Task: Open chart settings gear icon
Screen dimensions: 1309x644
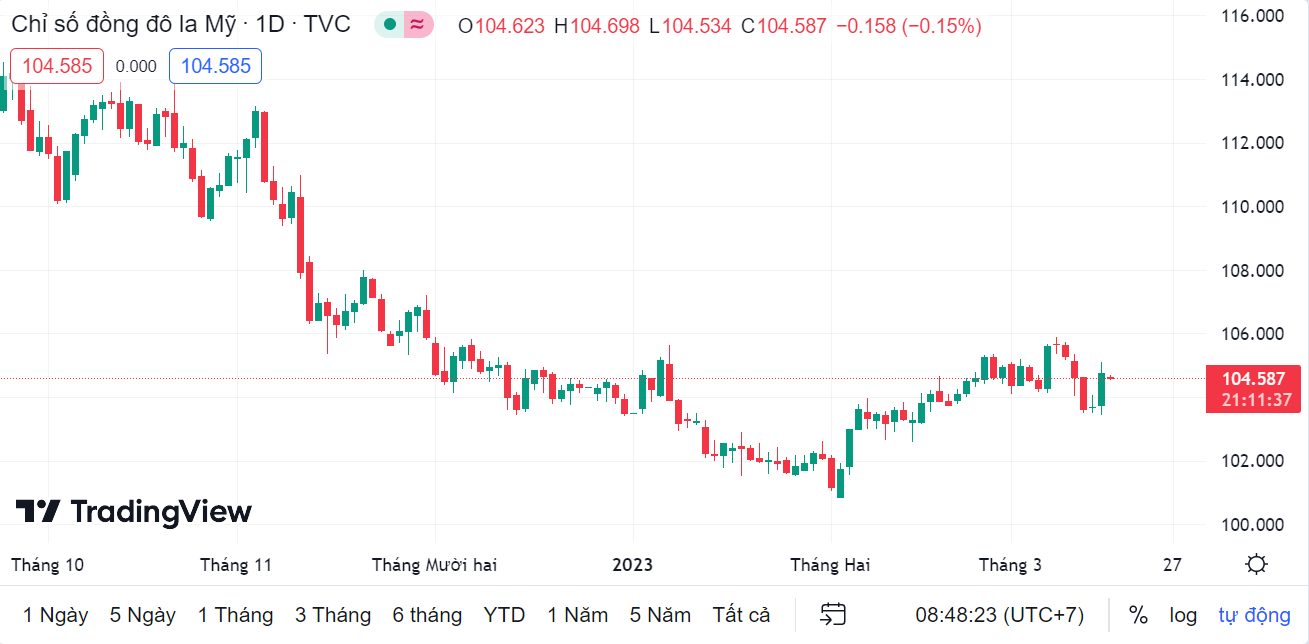Action: click(x=1257, y=565)
